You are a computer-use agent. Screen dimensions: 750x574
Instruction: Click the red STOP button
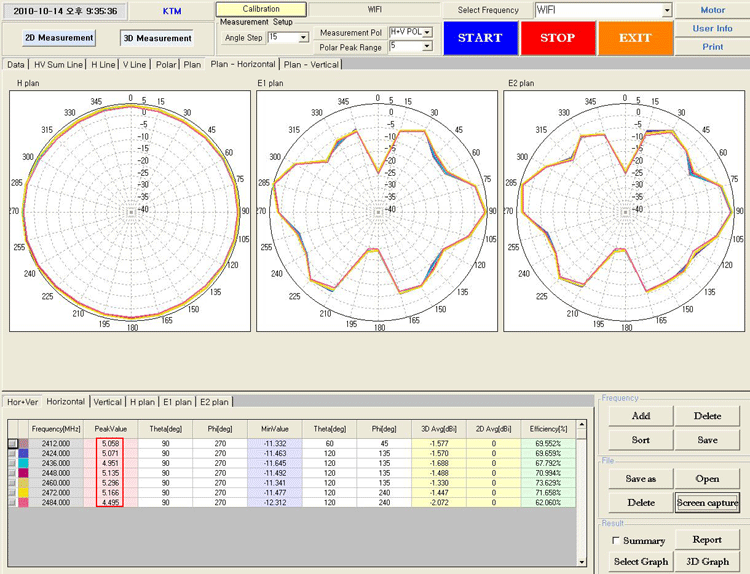coord(558,38)
